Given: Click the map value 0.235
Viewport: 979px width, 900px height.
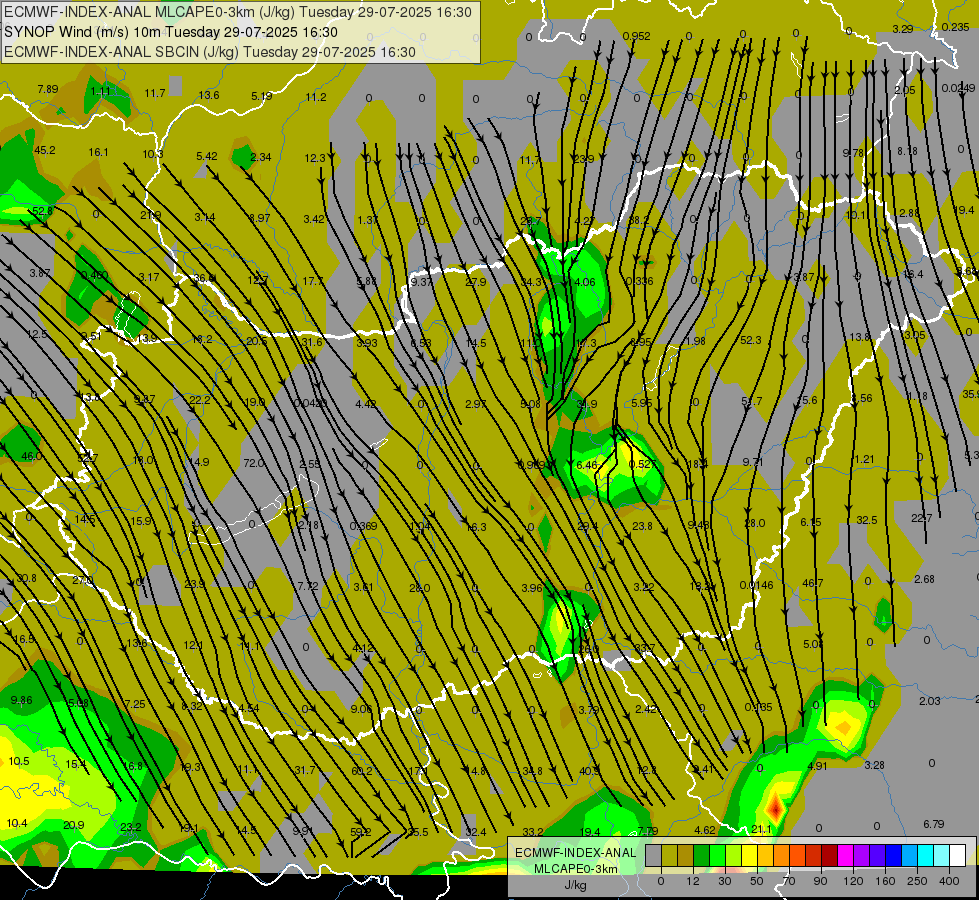Looking at the screenshot, I should click(955, 27).
